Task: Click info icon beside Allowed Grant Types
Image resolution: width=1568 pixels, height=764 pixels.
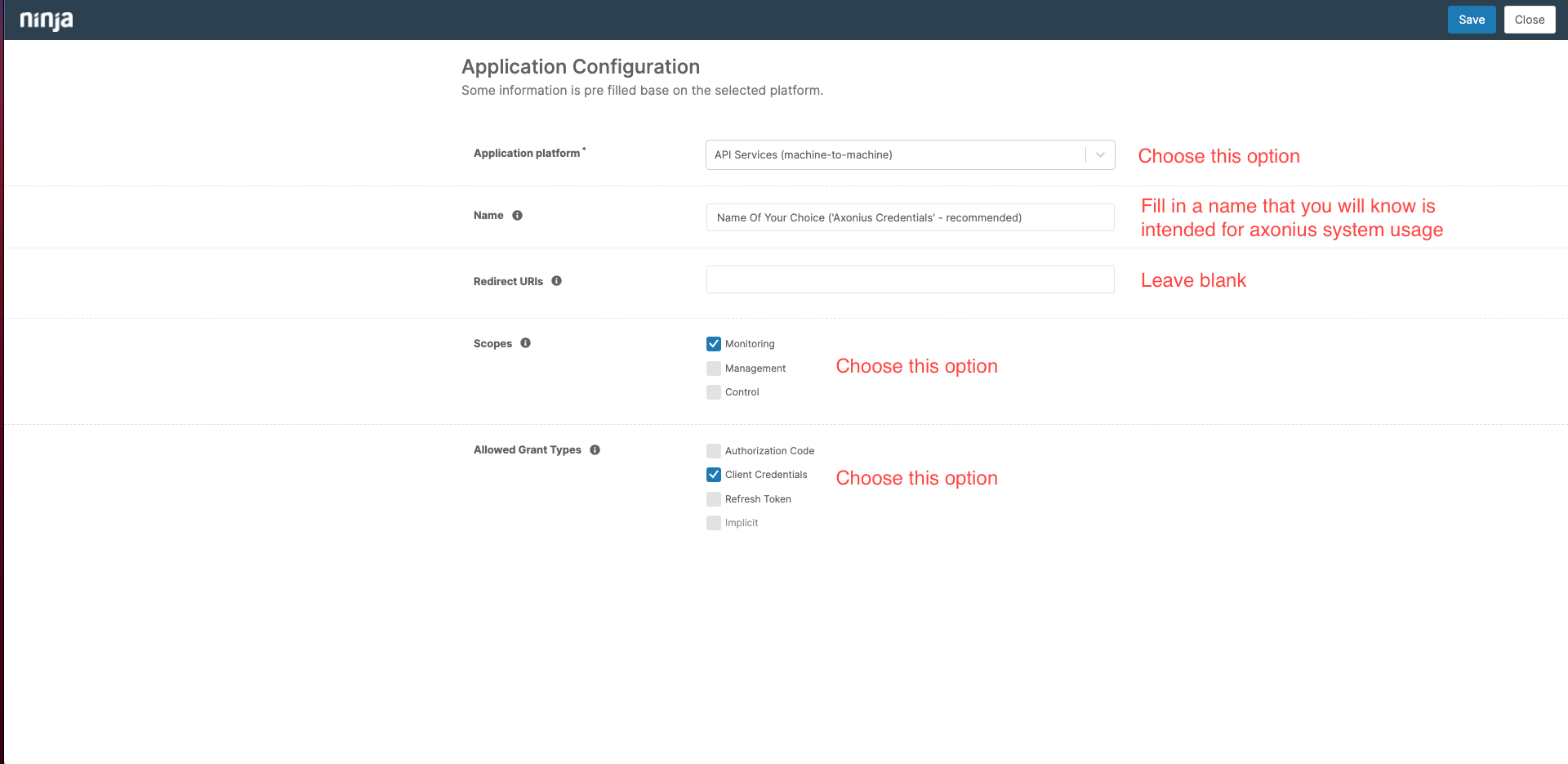Action: coord(595,450)
